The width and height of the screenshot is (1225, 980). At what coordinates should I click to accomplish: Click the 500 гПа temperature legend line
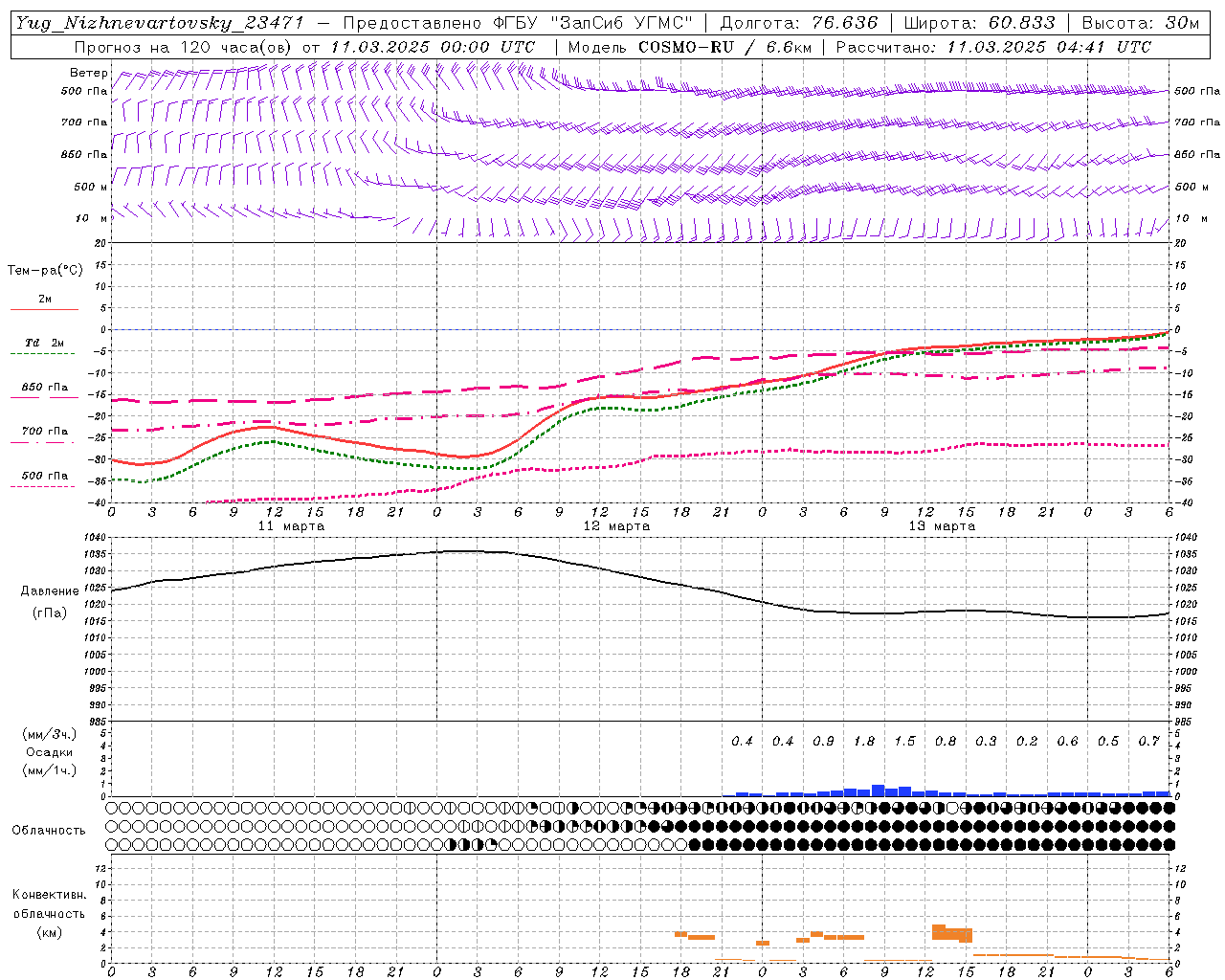click(44, 485)
